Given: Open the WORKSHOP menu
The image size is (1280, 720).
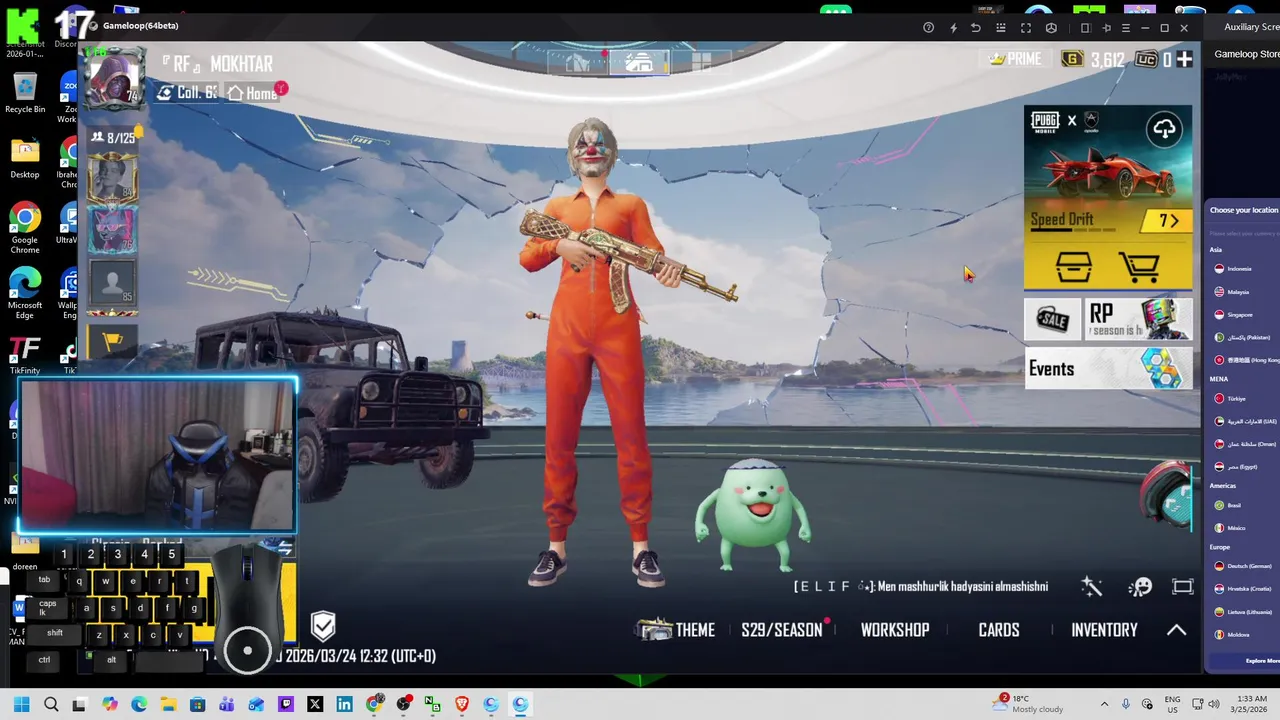Looking at the screenshot, I should click(895, 630).
